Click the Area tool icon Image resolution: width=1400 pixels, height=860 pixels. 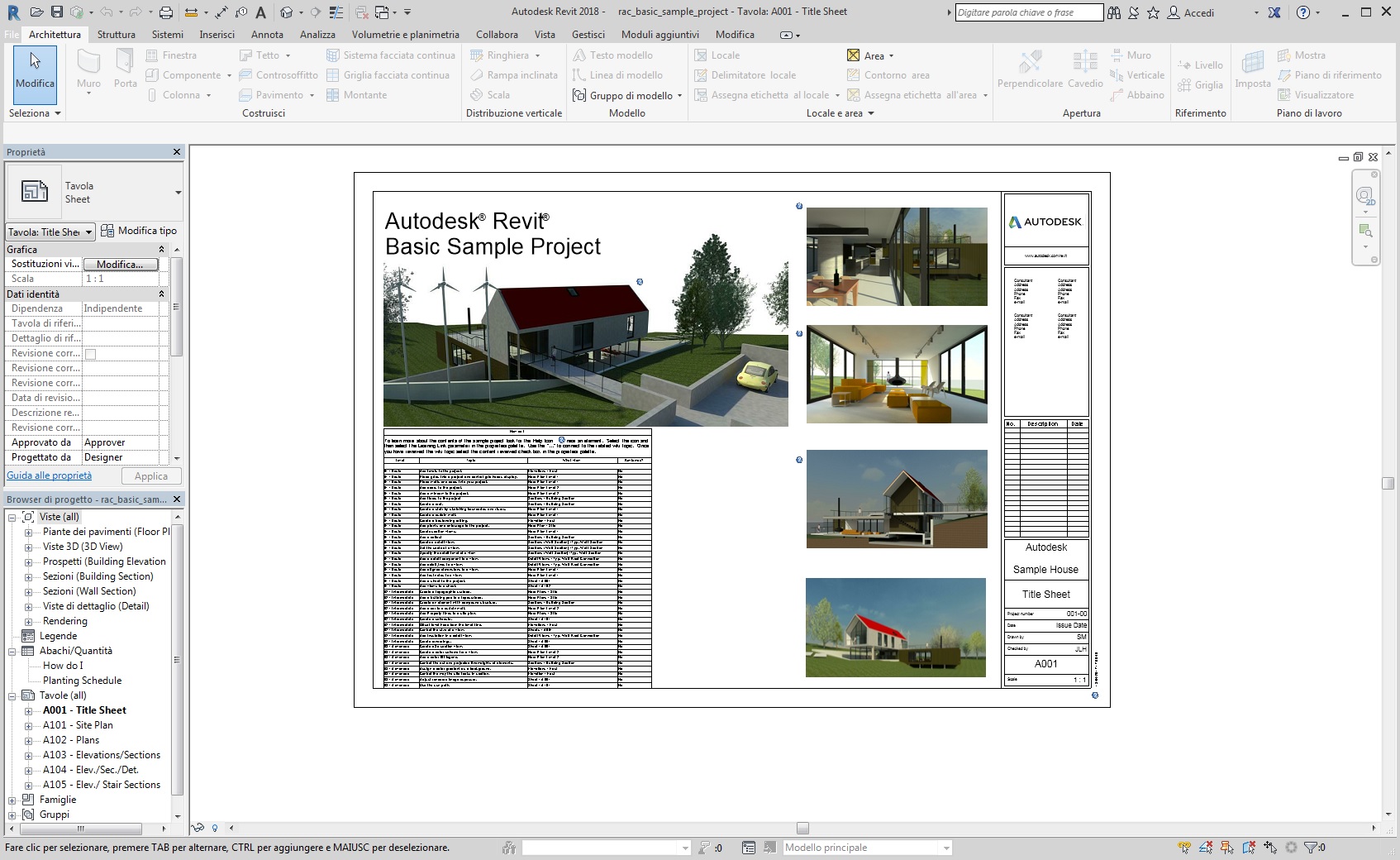pos(854,55)
